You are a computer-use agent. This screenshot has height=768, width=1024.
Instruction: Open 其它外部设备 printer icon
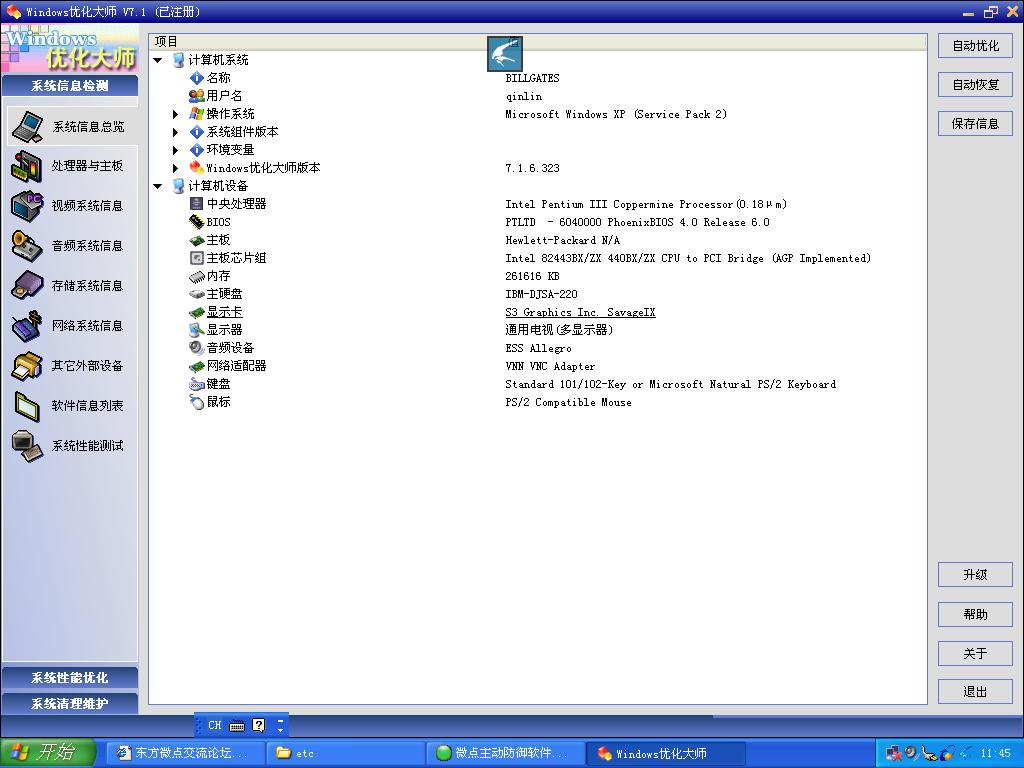(27, 366)
